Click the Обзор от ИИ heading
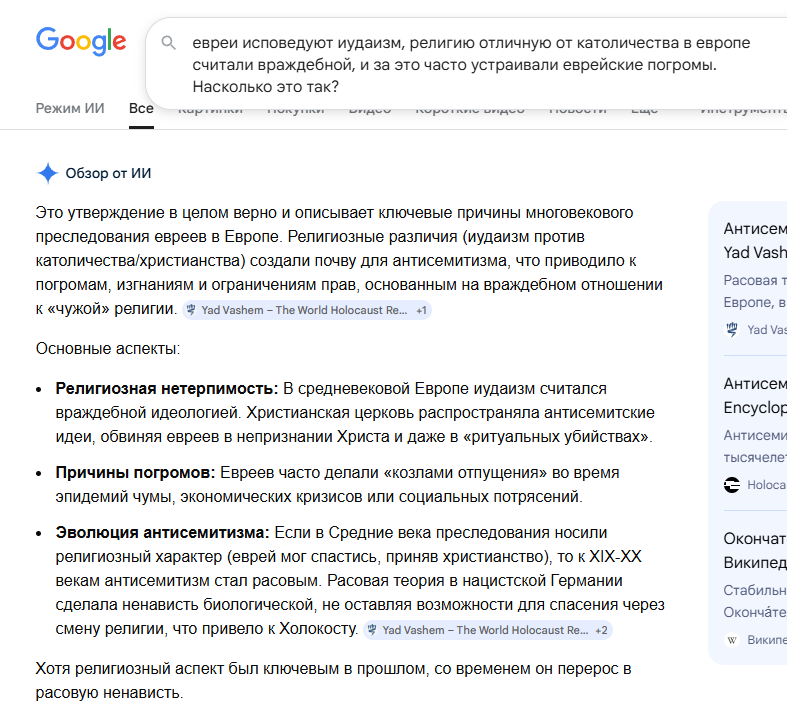 [109, 173]
